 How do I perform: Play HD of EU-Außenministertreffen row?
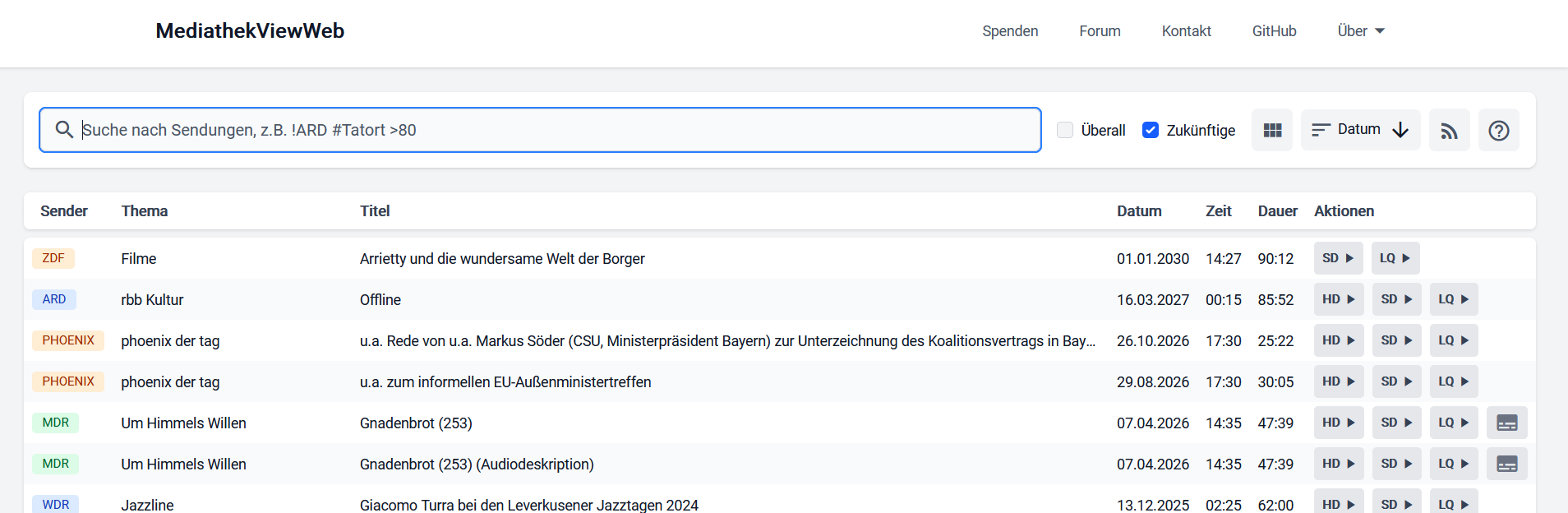[x=1339, y=381]
